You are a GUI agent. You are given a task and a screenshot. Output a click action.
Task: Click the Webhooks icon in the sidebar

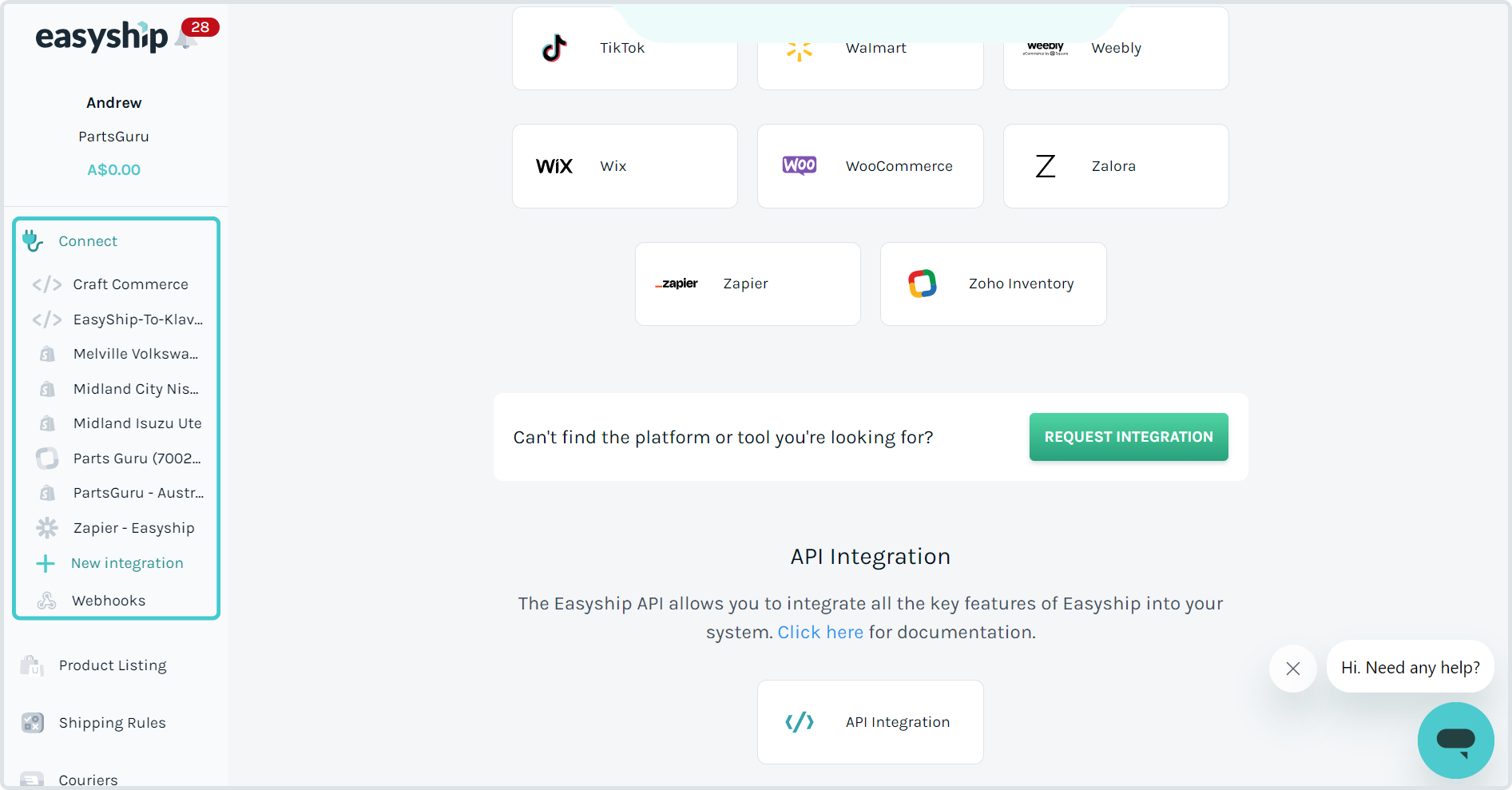(x=47, y=601)
